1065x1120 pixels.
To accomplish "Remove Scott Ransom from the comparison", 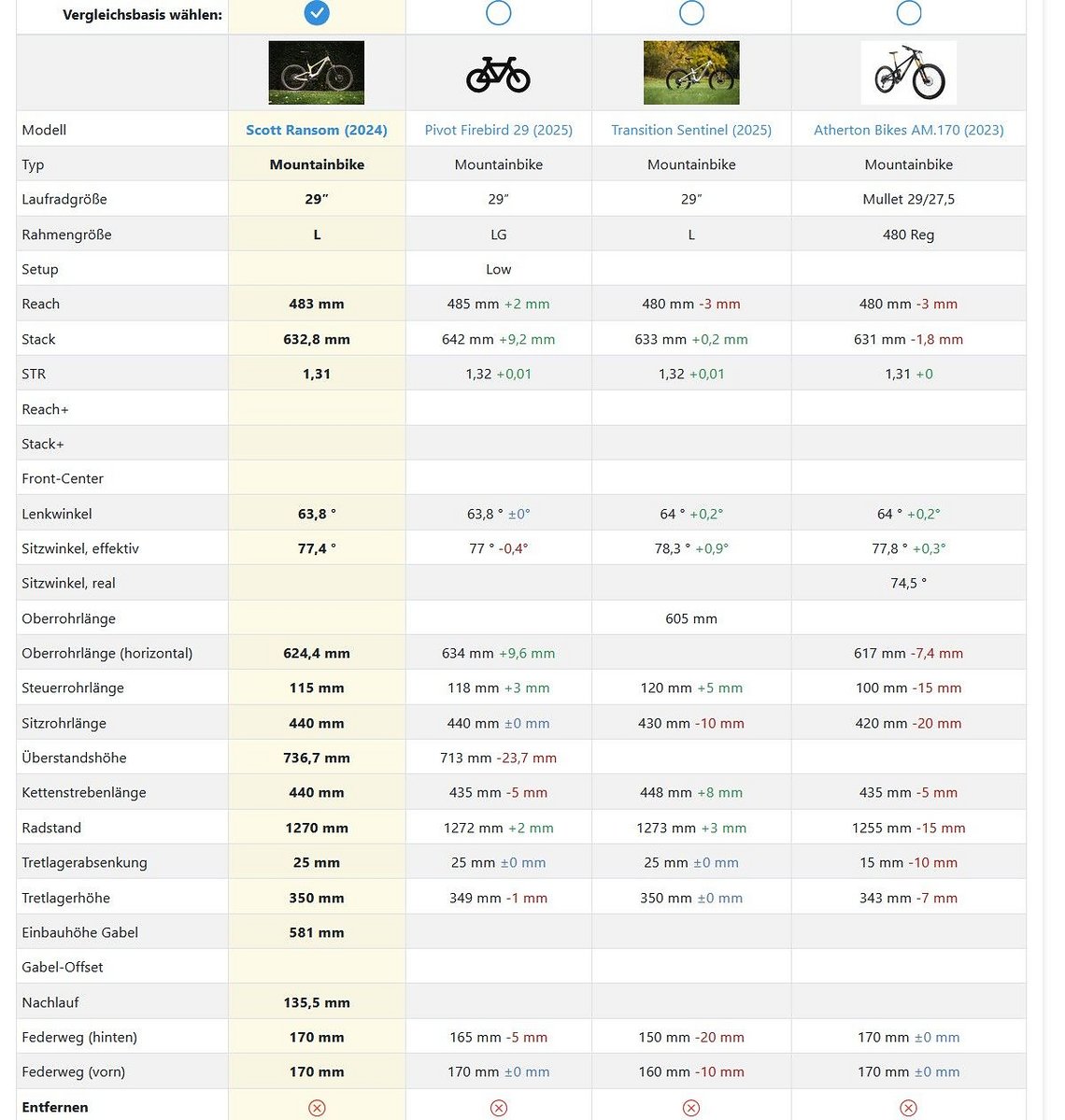I will point(317,1107).
